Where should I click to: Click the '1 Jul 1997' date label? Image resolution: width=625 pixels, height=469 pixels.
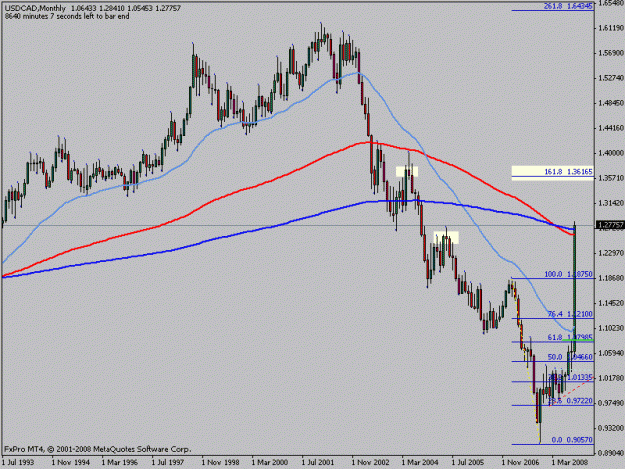(168, 463)
